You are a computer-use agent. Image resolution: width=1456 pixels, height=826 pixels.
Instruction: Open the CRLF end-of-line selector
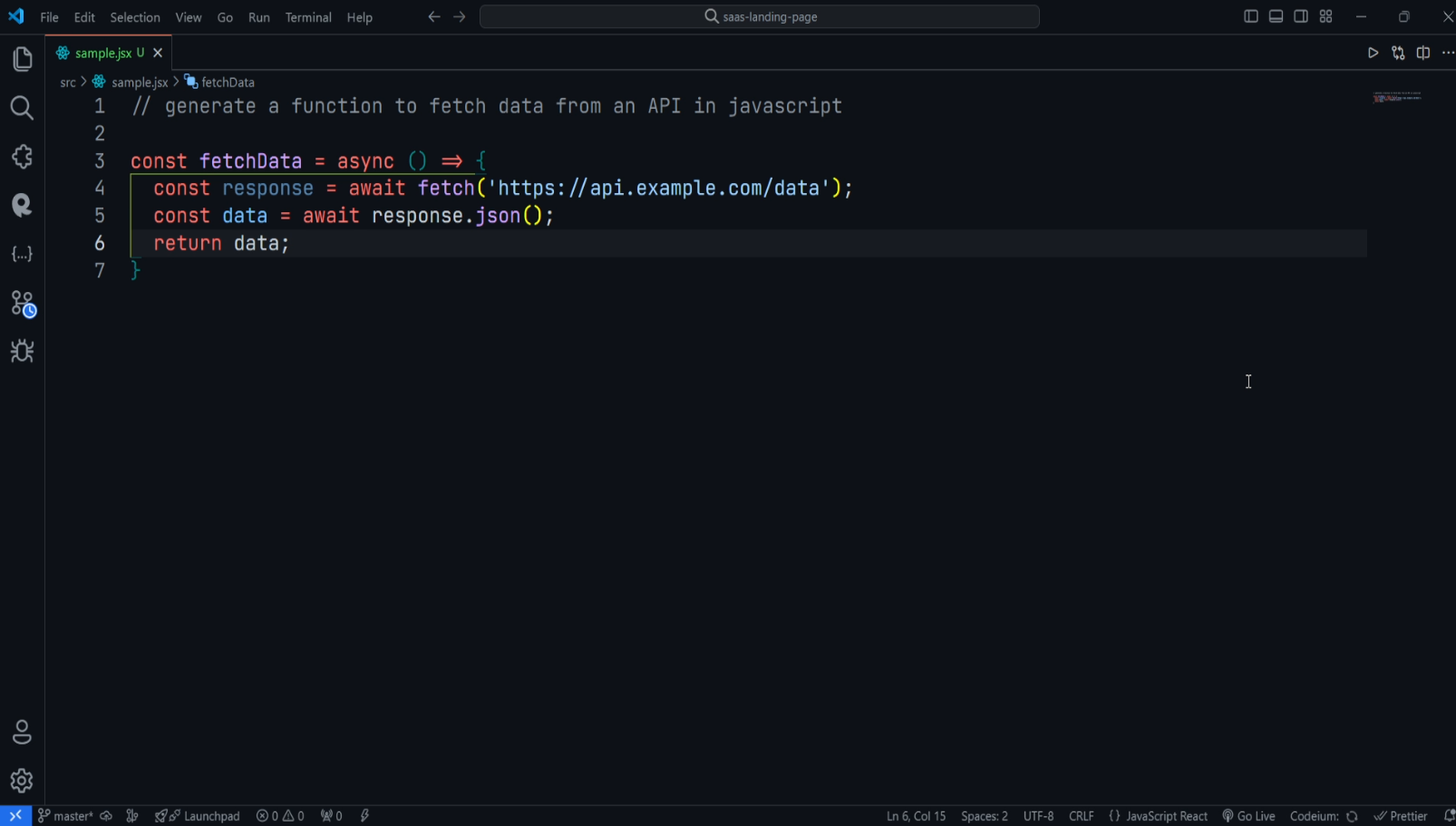click(x=1081, y=816)
